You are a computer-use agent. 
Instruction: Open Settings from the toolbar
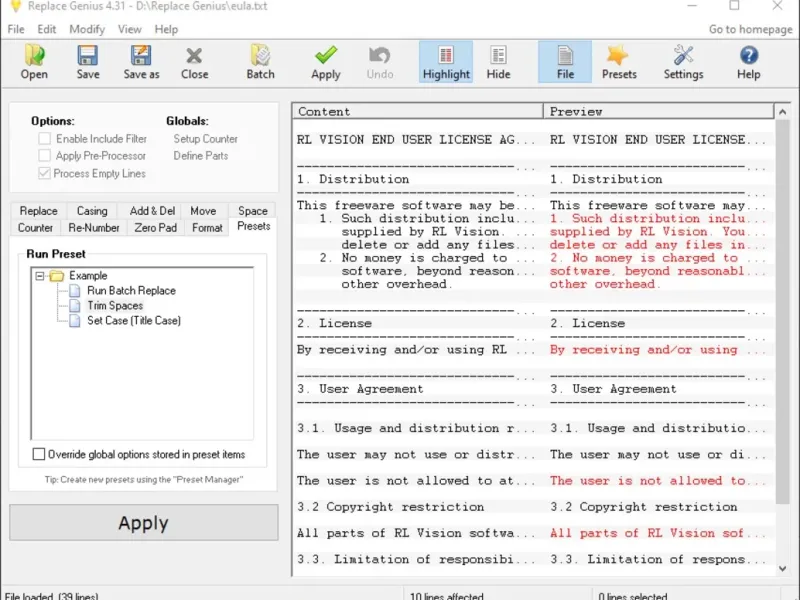pyautogui.click(x=683, y=62)
